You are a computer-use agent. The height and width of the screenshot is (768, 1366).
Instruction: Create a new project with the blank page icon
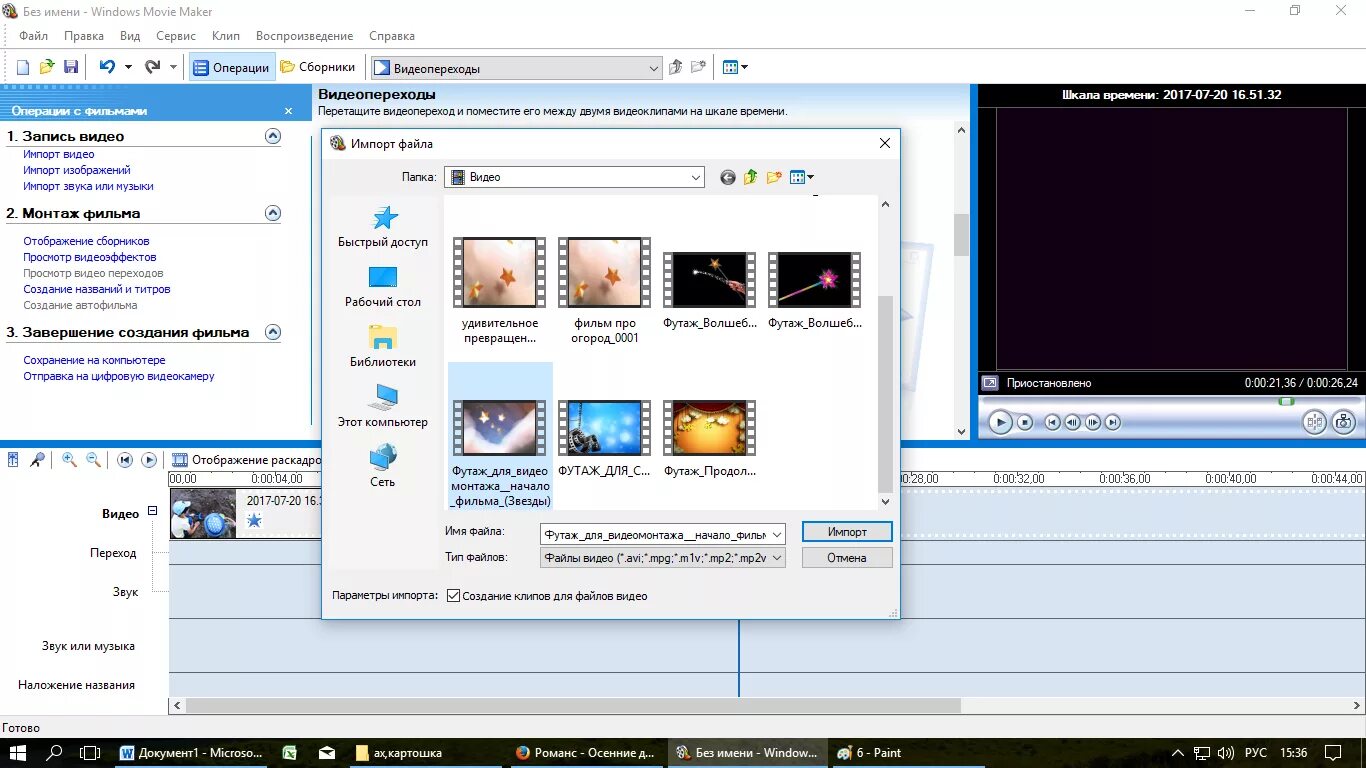[x=22, y=66]
